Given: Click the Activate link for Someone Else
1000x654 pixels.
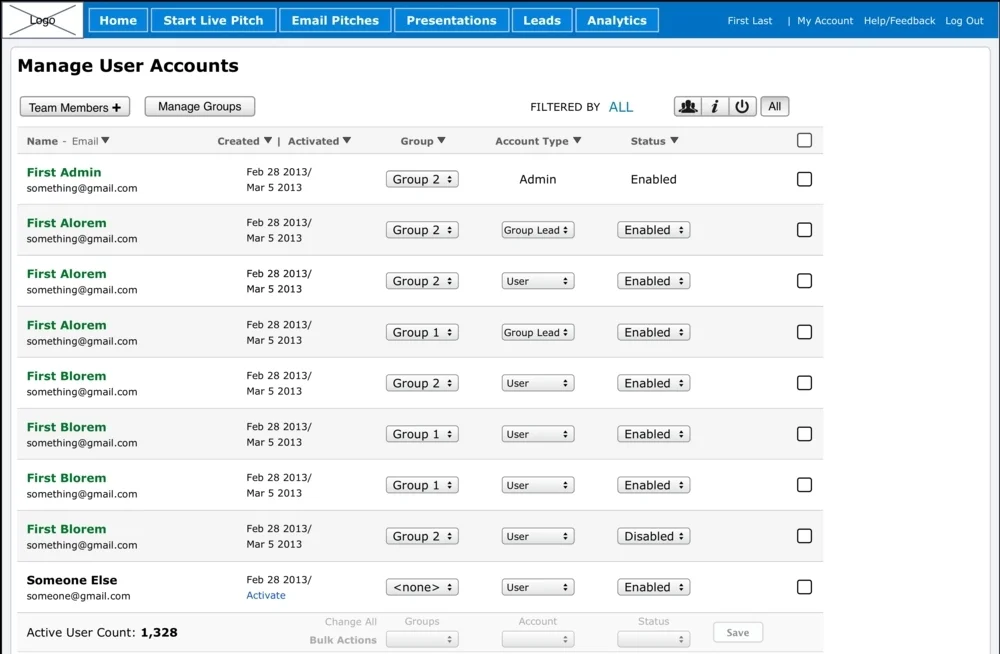Looking at the screenshot, I should (x=265, y=594).
